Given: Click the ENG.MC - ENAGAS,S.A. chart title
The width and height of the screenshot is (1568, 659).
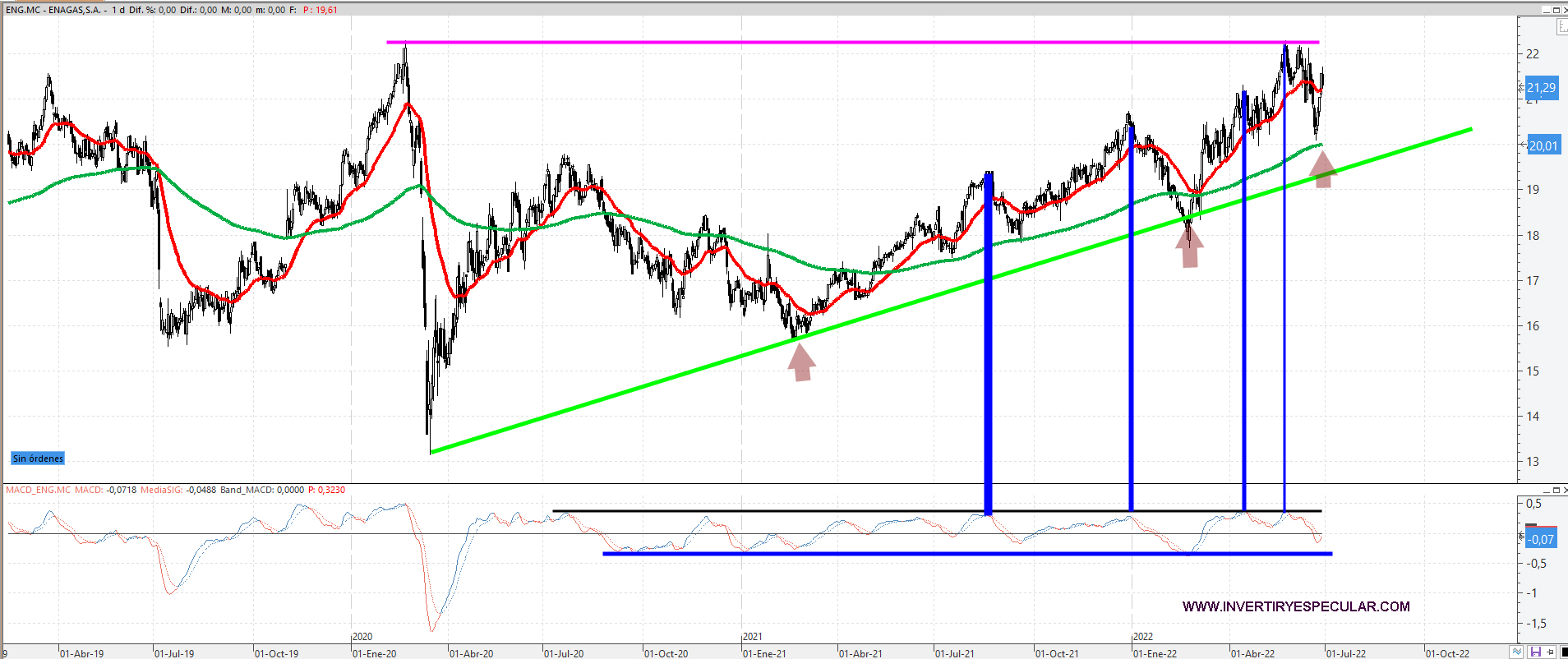Looking at the screenshot, I should (x=53, y=10).
